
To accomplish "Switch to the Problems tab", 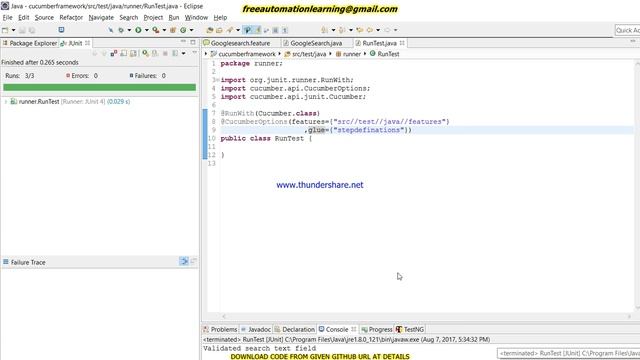I will pyautogui.click(x=220, y=329).
